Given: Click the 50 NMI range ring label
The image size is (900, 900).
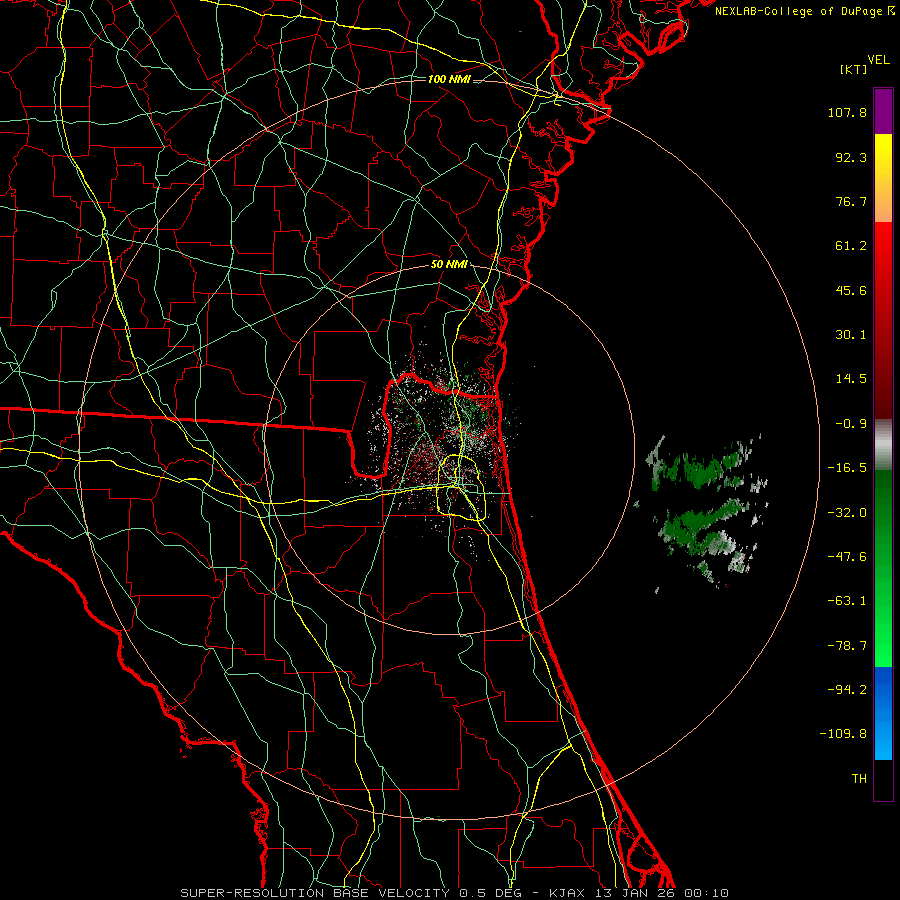Looking at the screenshot, I should 449,265.
